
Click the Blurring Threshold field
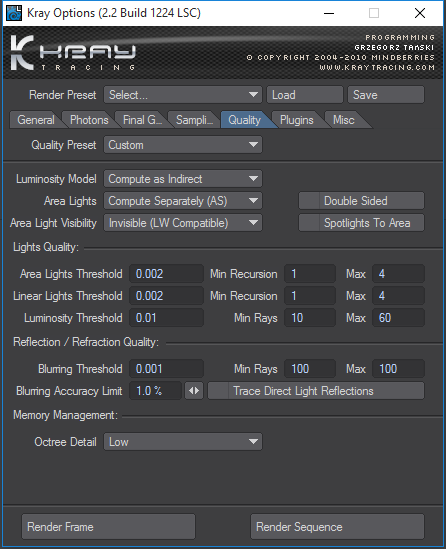coord(166,369)
